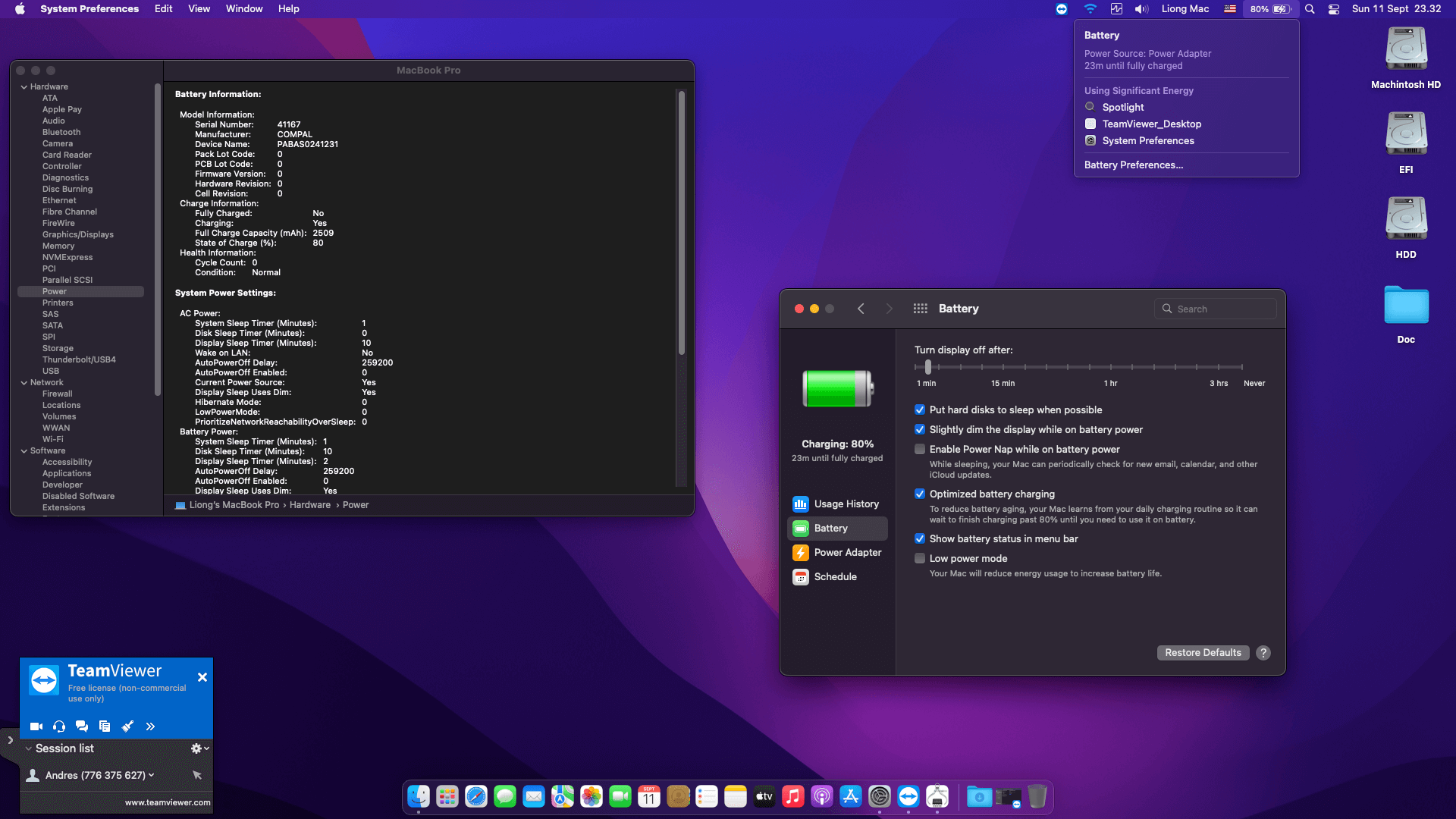Click the TeamViewer whiteboard brush icon

(x=127, y=726)
